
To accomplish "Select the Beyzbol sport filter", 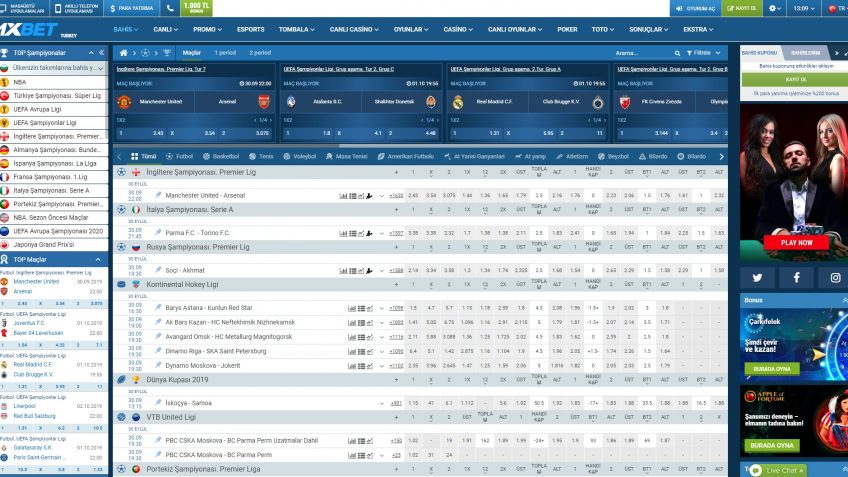I will point(613,156).
